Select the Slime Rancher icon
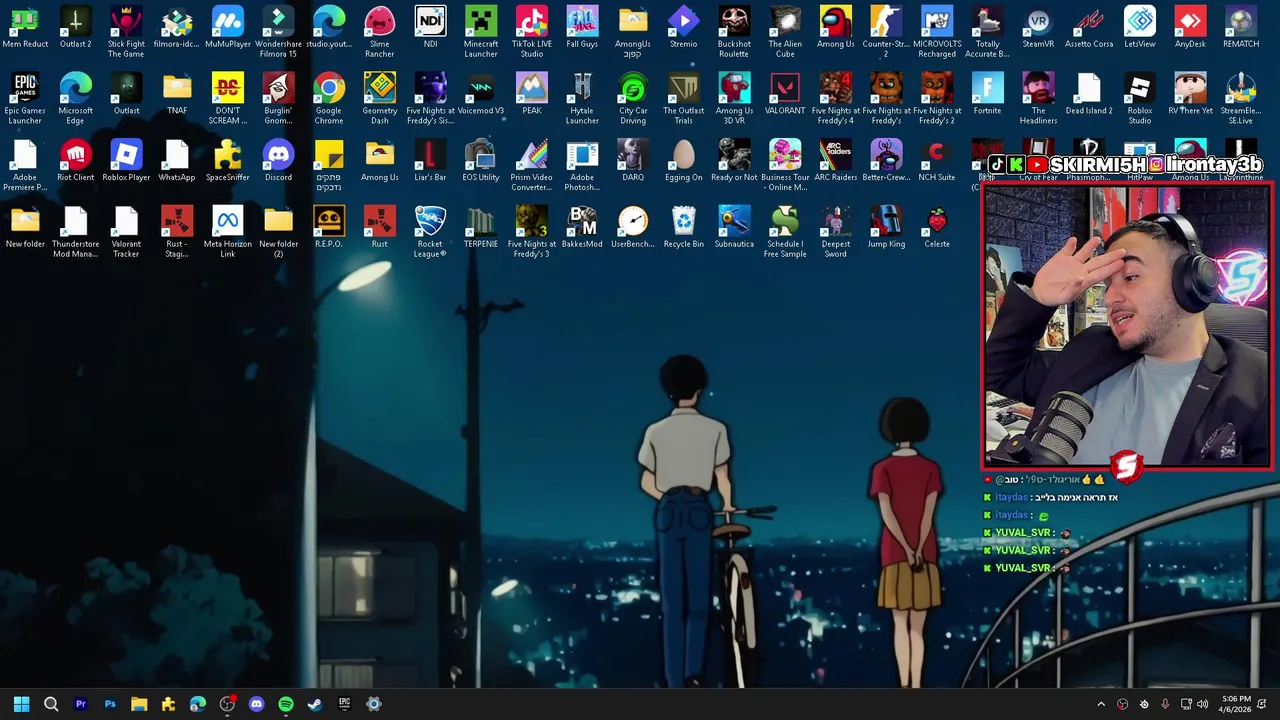1280x720 pixels. [x=379, y=32]
